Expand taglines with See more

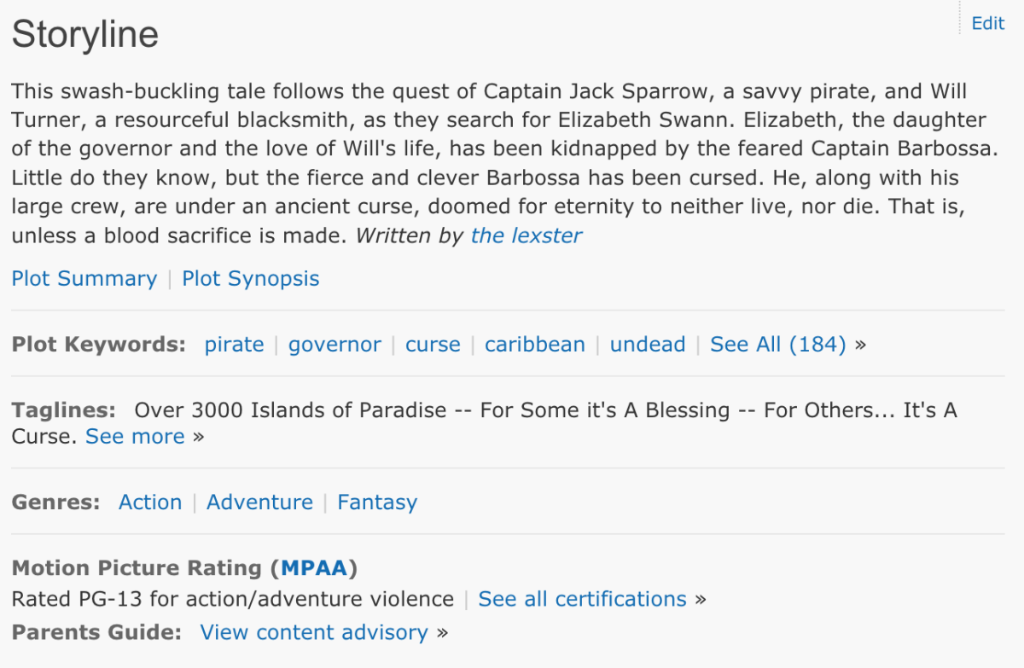(x=134, y=436)
